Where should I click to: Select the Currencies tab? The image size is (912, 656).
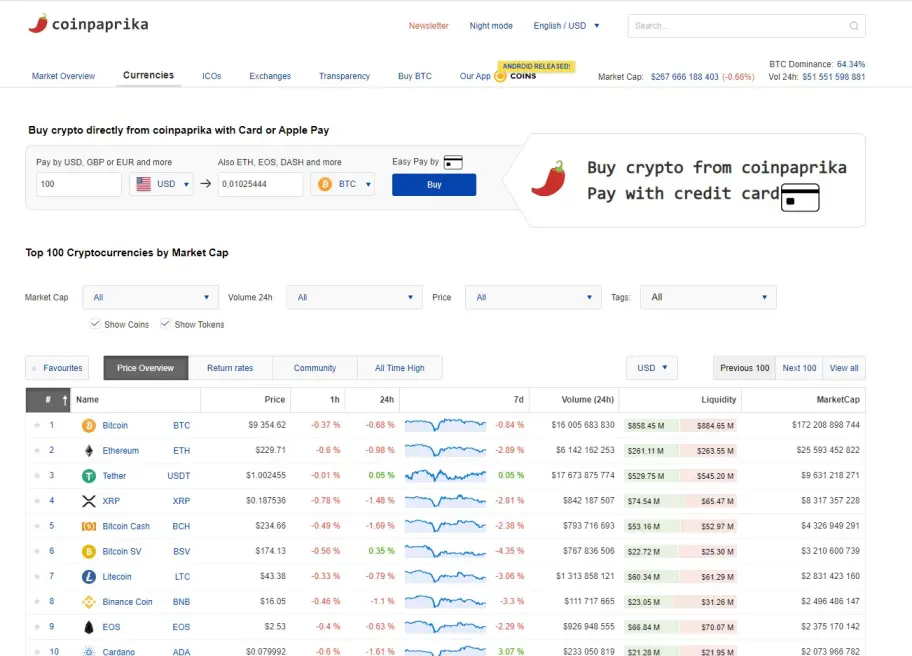pyautogui.click(x=148, y=75)
